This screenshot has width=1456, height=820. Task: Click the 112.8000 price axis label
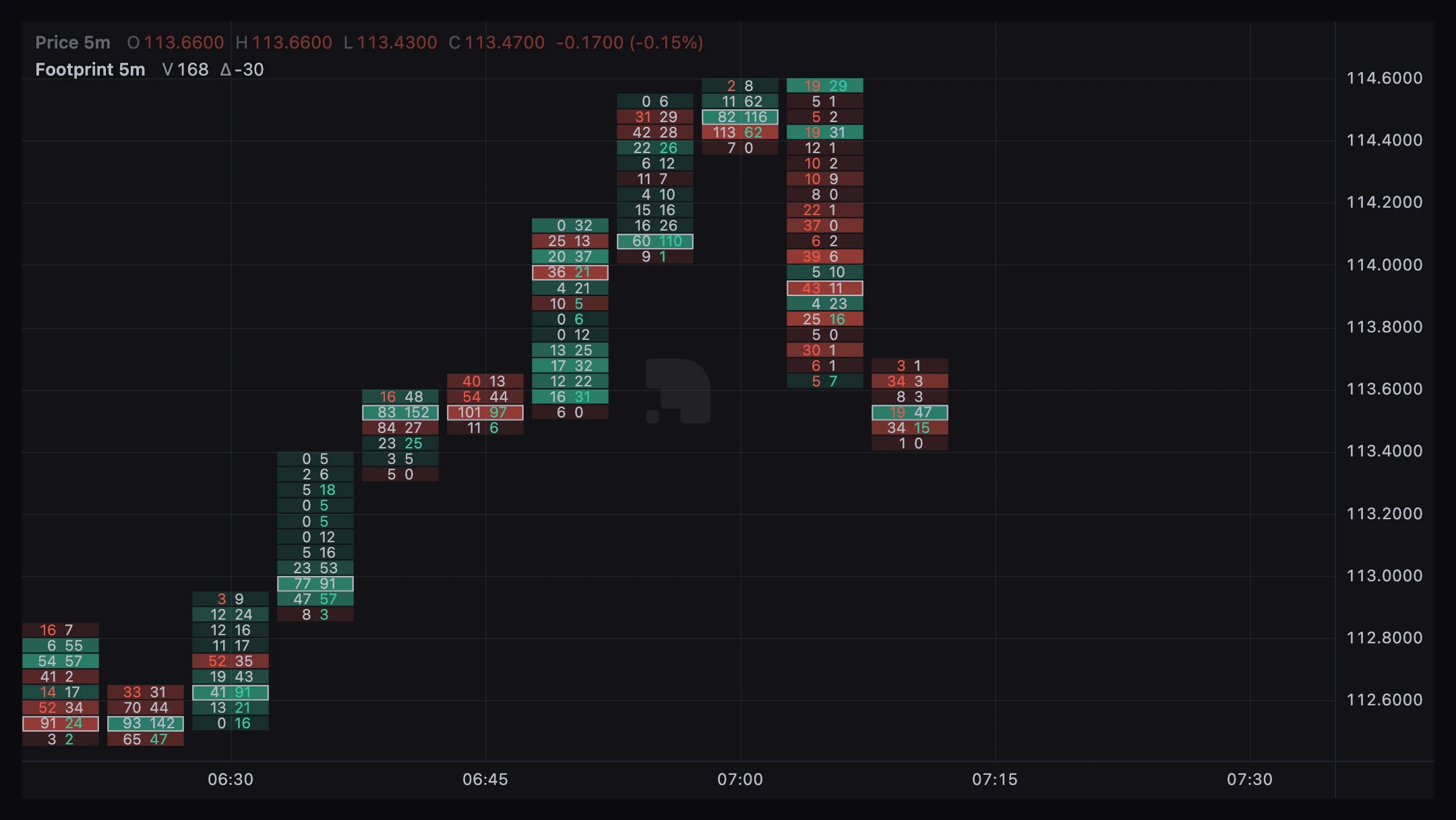point(1385,638)
